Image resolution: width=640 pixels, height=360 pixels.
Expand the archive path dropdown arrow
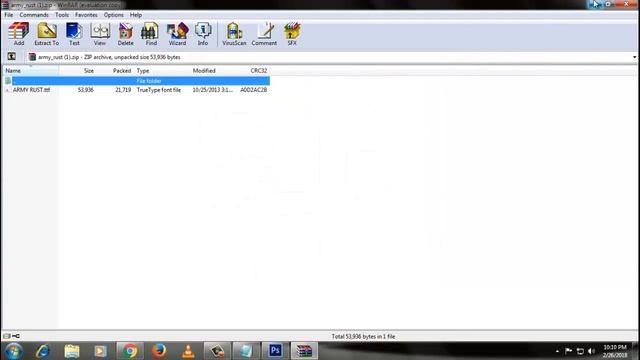[634, 57]
